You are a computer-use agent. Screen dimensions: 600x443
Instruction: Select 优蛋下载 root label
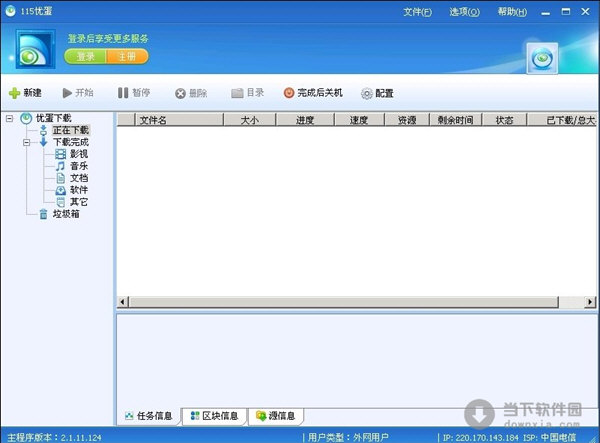pos(54,118)
